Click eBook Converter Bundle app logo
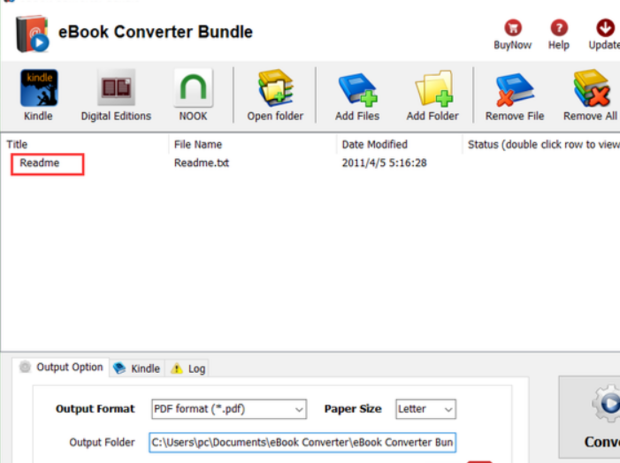 click(32, 34)
